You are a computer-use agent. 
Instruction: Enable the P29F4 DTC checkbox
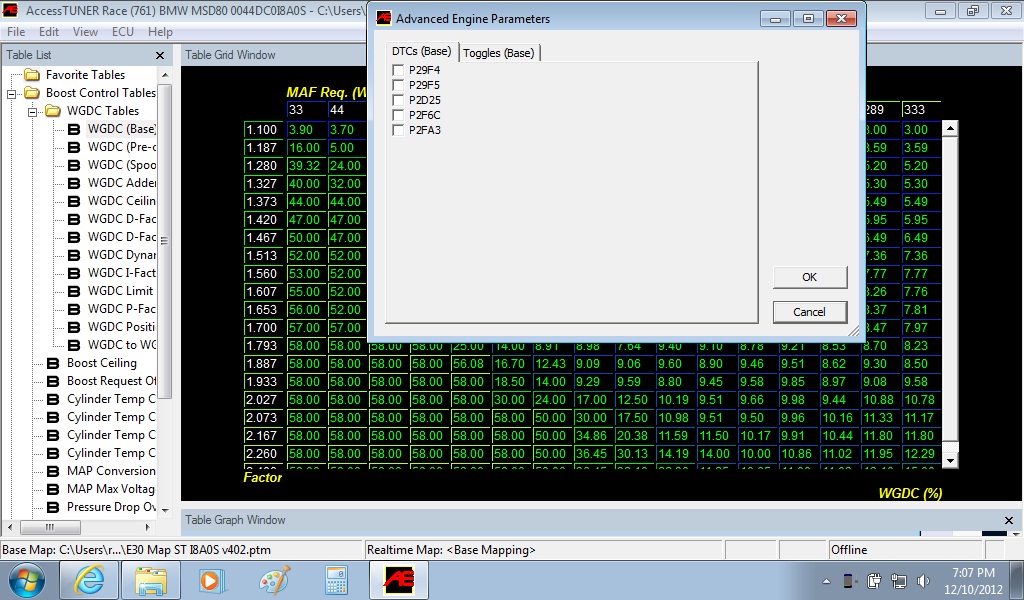[399, 70]
